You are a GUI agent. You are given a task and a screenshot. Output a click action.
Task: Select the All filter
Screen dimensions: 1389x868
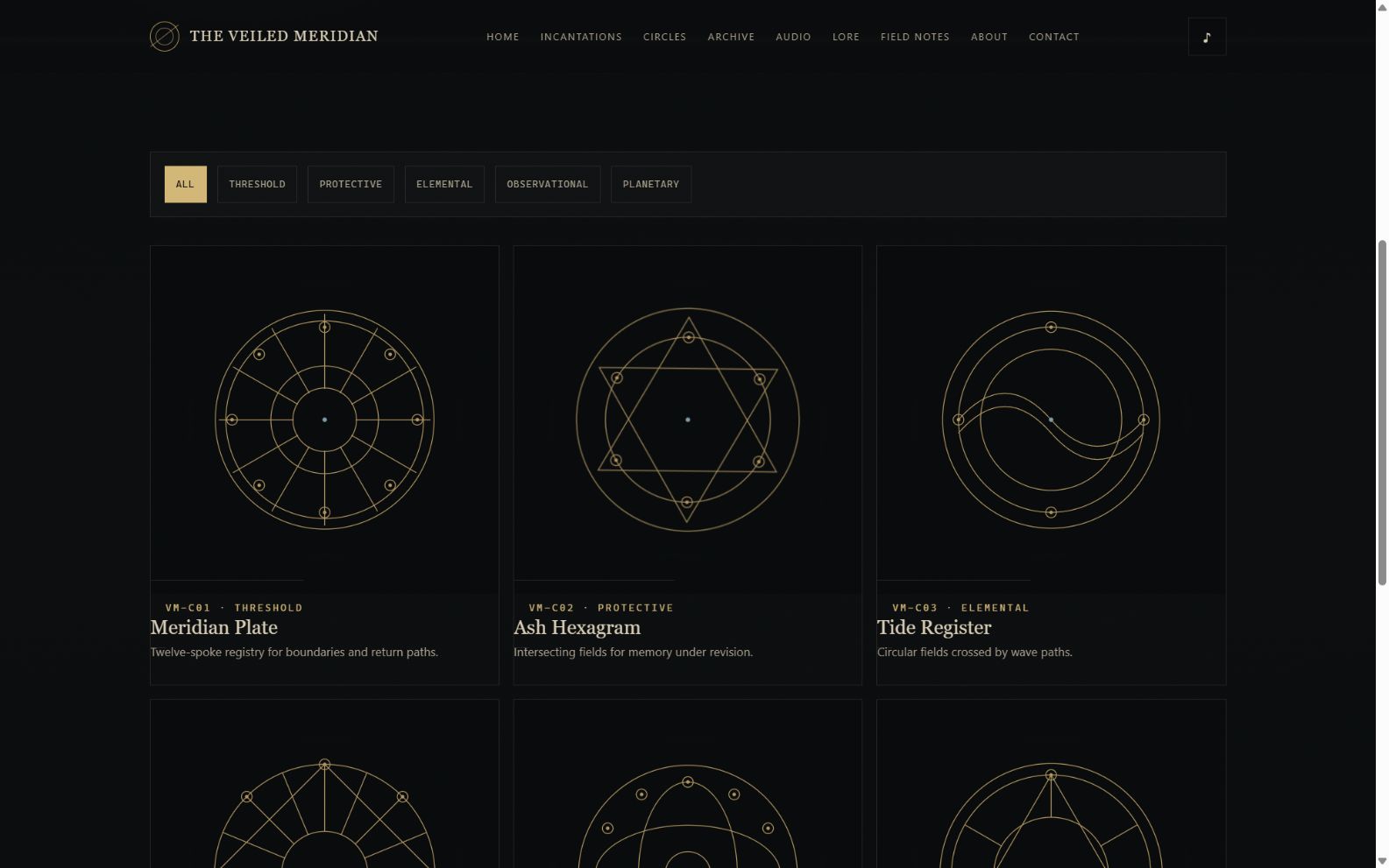pos(185,184)
